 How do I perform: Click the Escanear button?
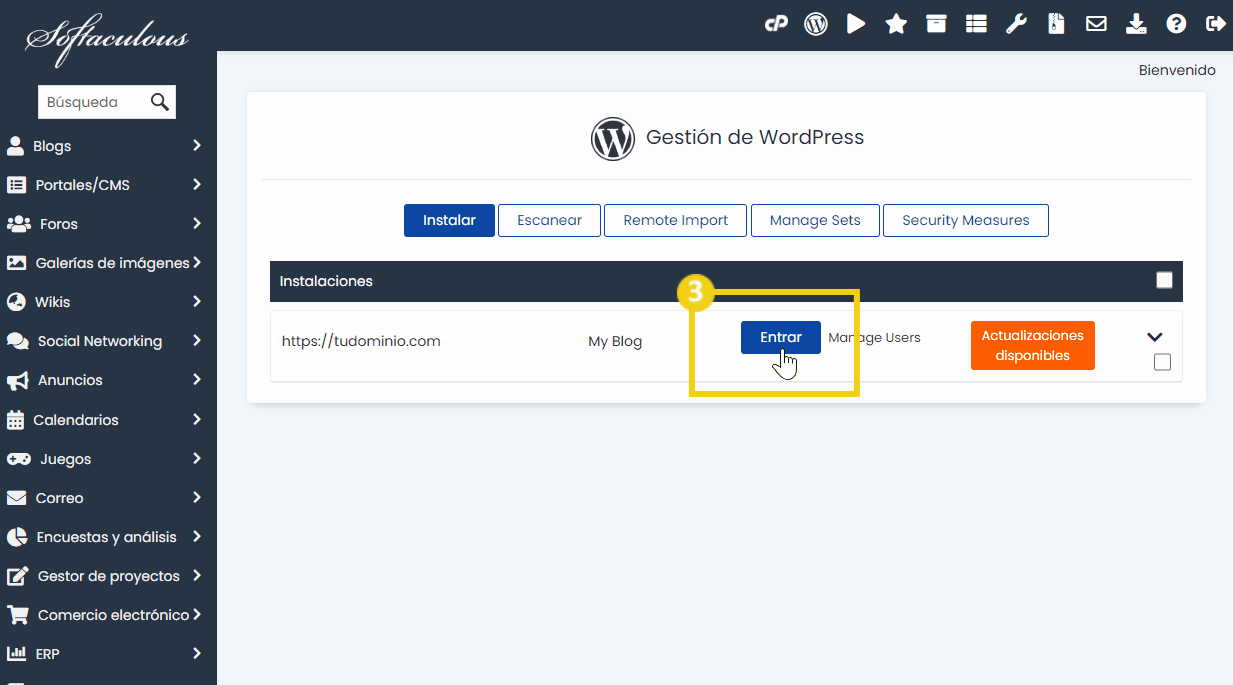tap(549, 220)
